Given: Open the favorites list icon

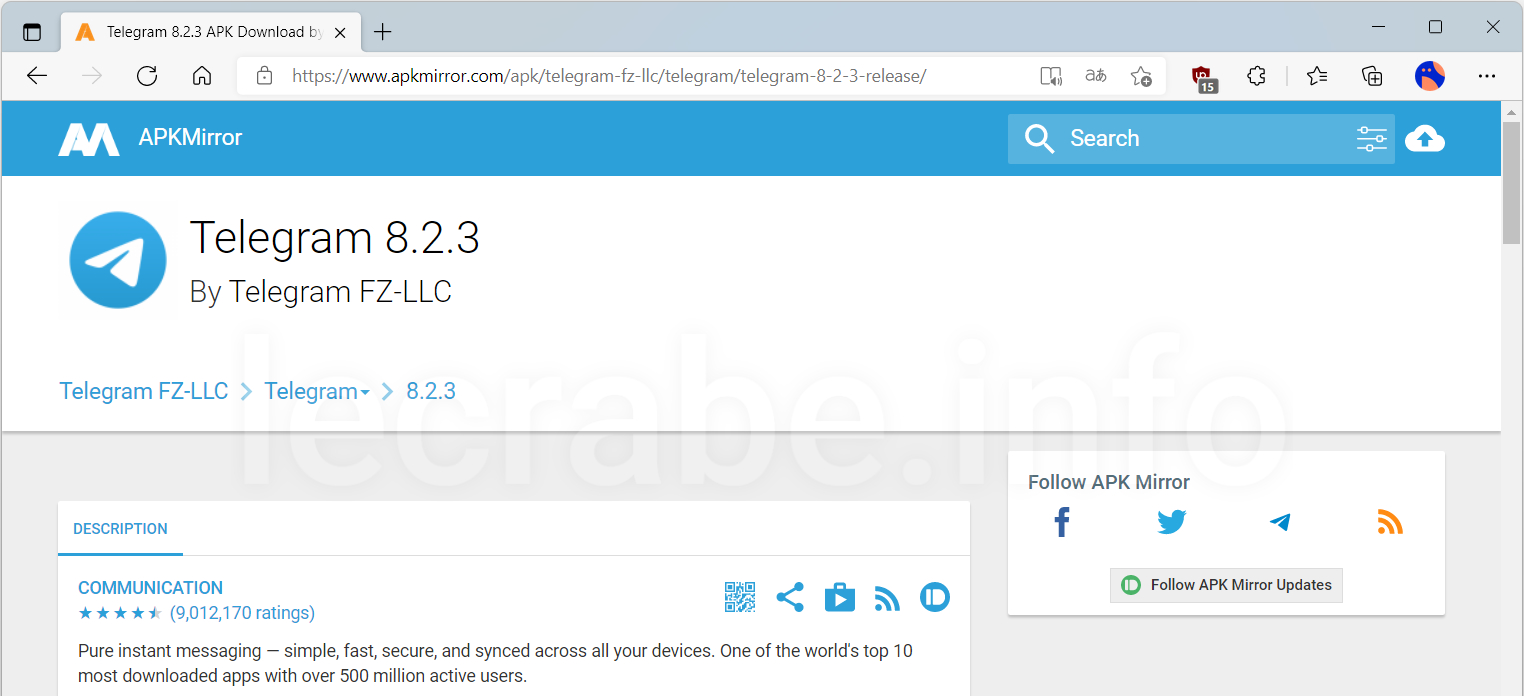Looking at the screenshot, I should 1317,76.
